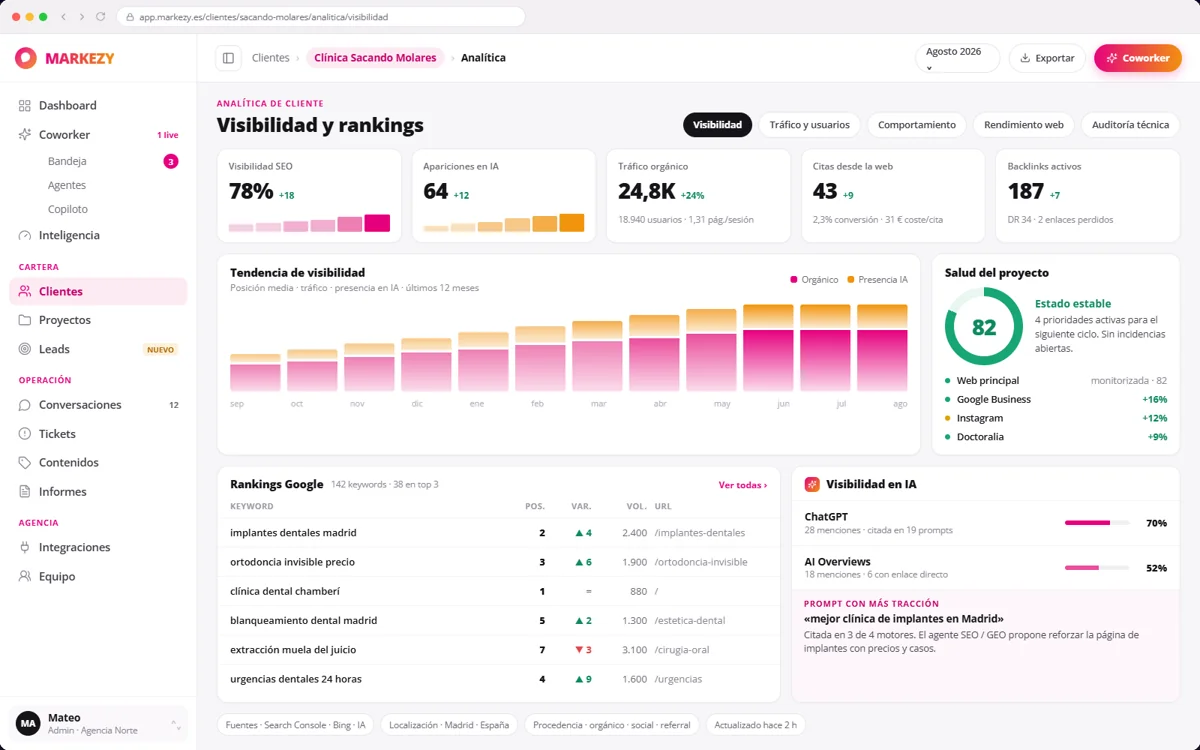Toggle the sidebar panel icon

click(x=228, y=58)
